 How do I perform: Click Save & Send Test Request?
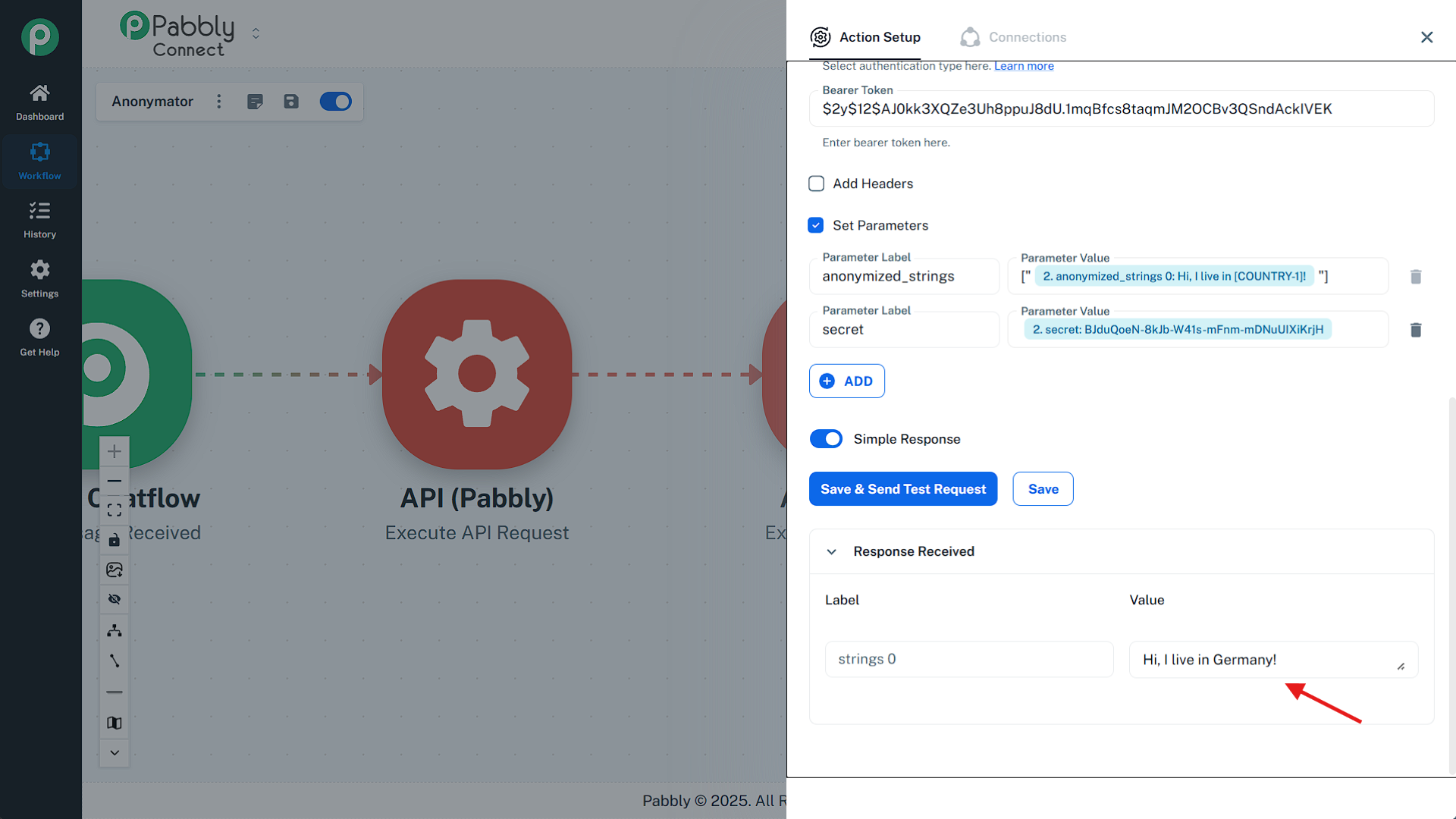(x=902, y=489)
